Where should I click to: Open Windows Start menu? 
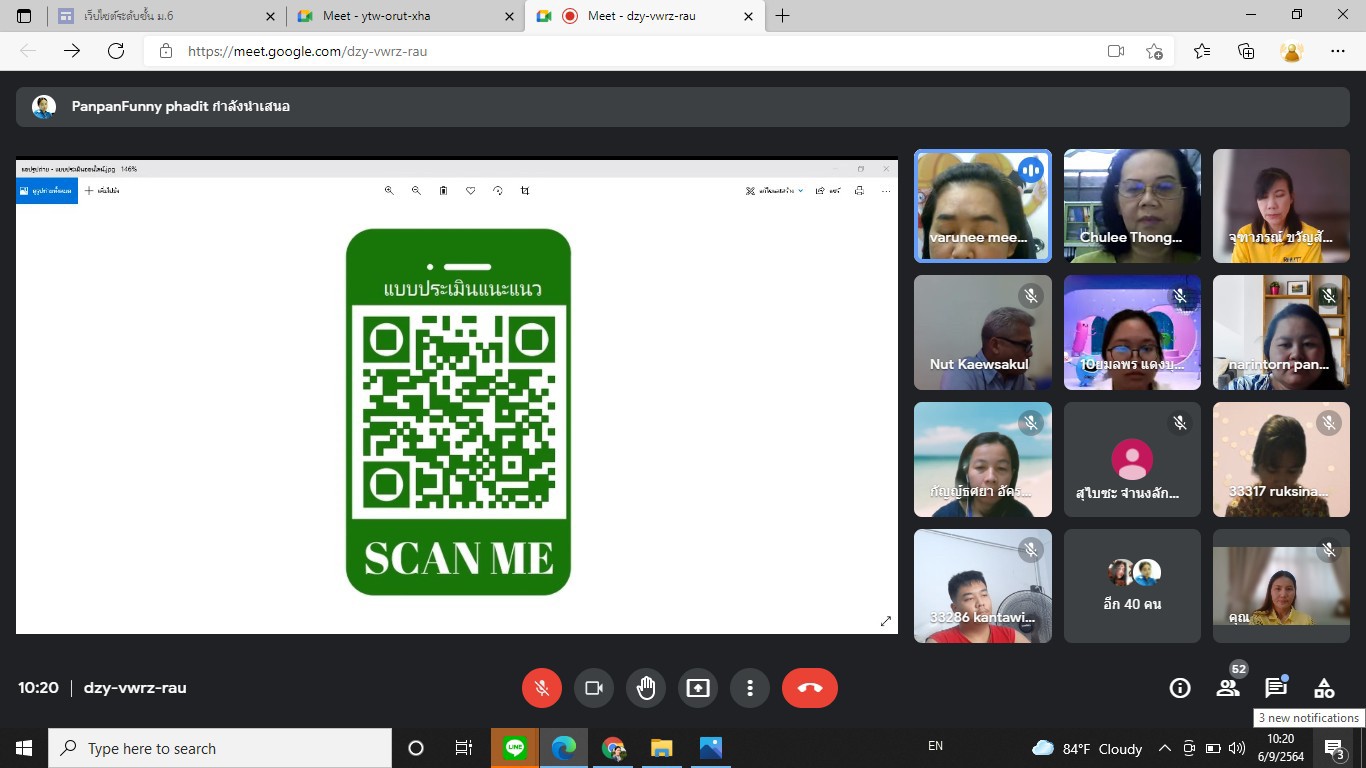click(24, 748)
